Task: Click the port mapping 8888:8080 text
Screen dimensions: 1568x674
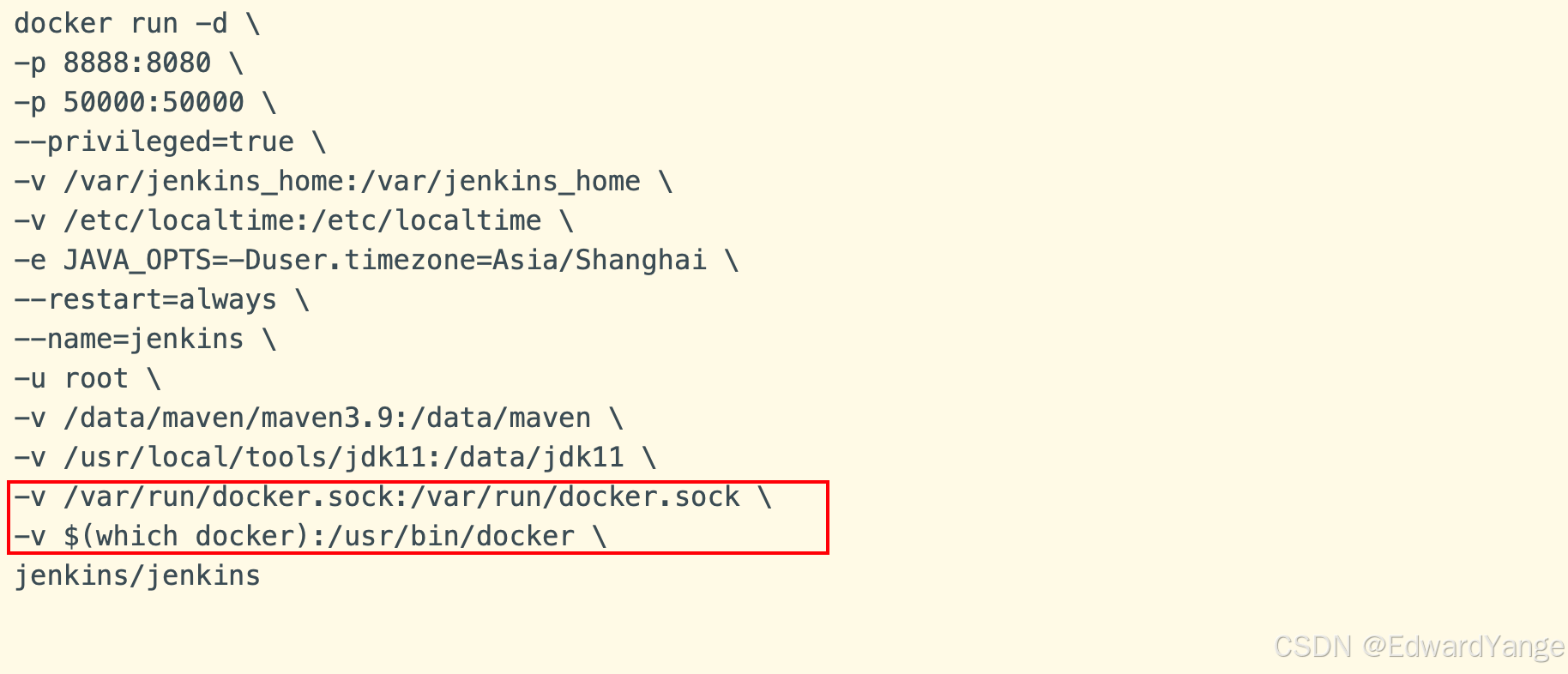Action: click(137, 63)
